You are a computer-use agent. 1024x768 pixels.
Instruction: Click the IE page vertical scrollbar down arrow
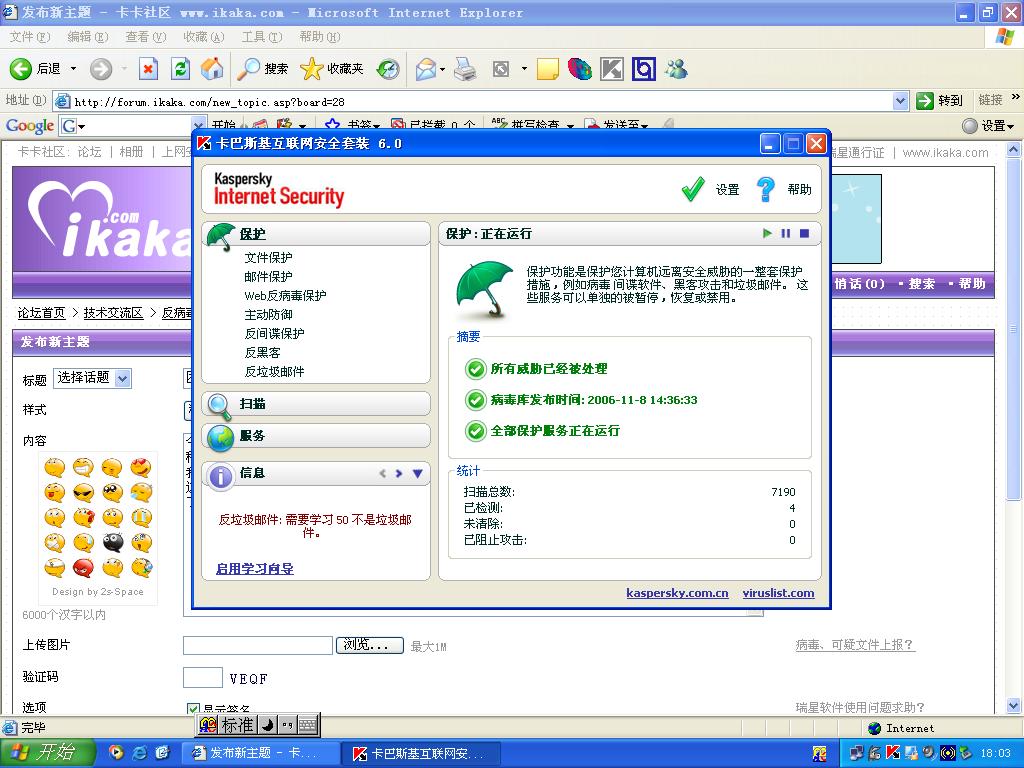click(1013, 705)
